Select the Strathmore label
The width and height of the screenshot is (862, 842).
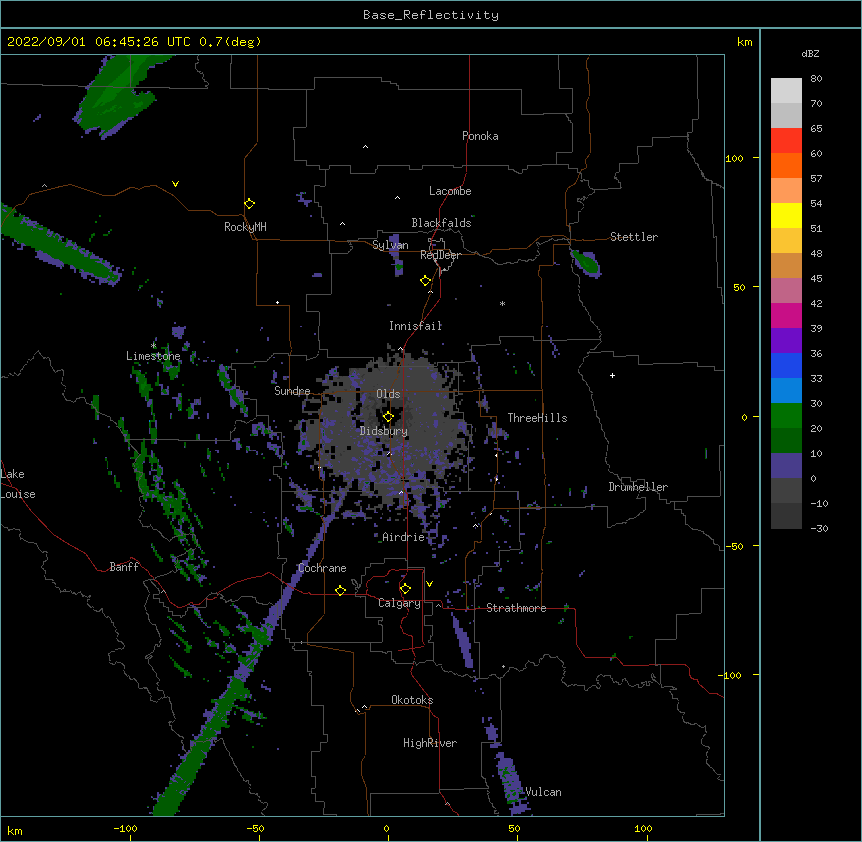(x=516, y=608)
